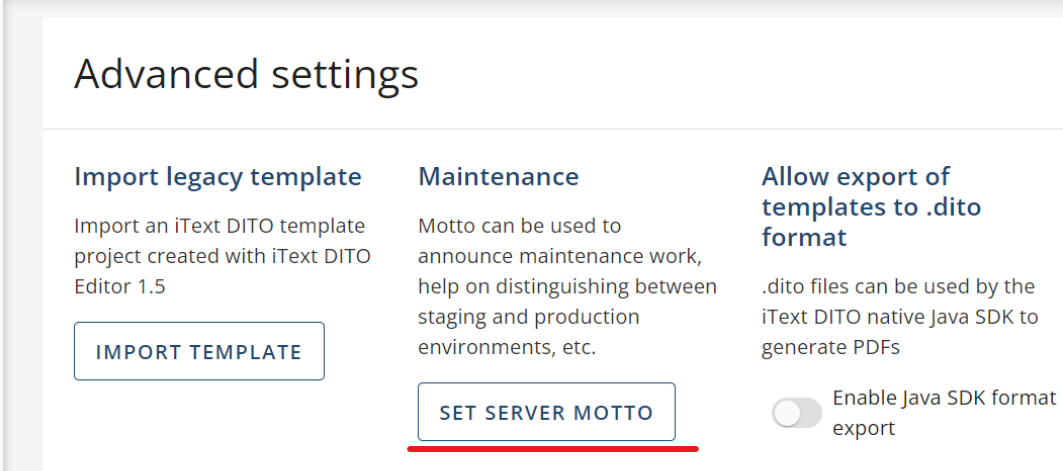This screenshot has height=471, width=1063.
Task: Click the 'Enable Java SDK format export' label
Action: pos(943,412)
